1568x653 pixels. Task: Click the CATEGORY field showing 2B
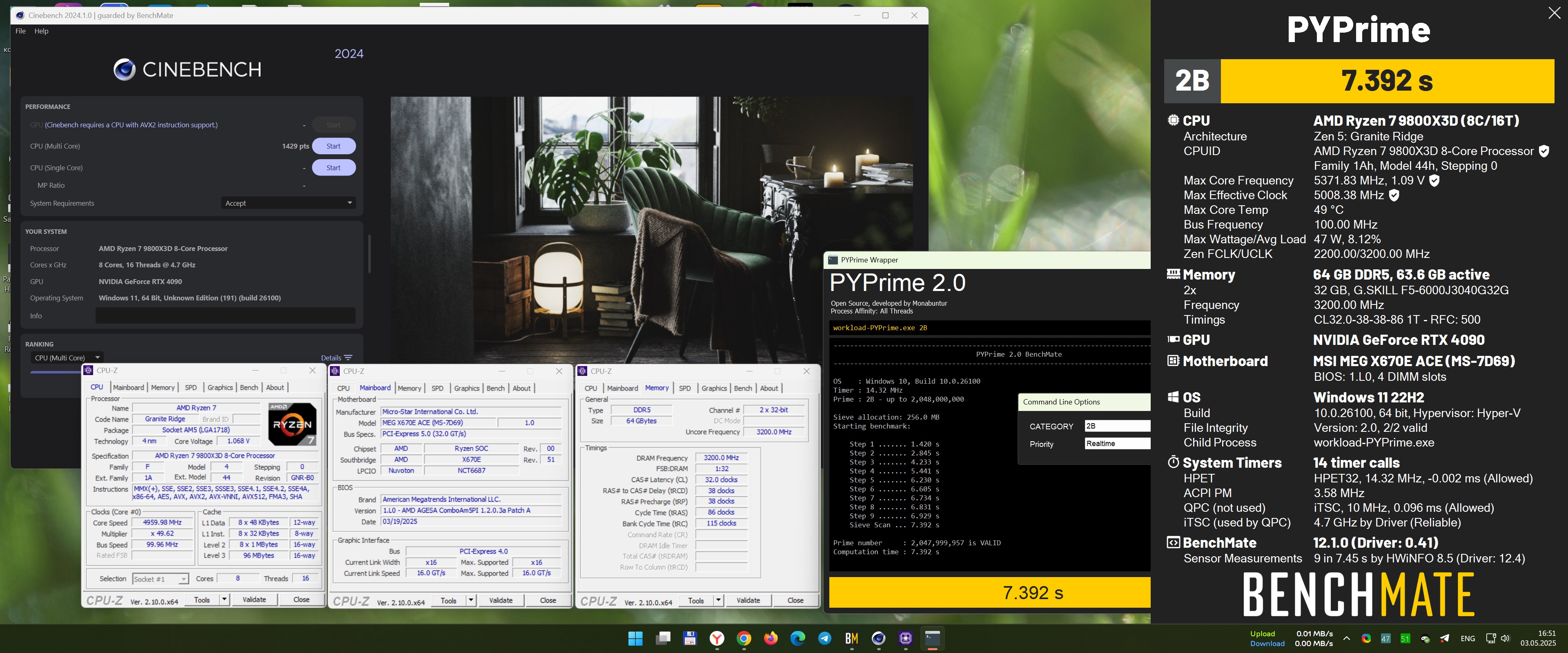point(1117,426)
